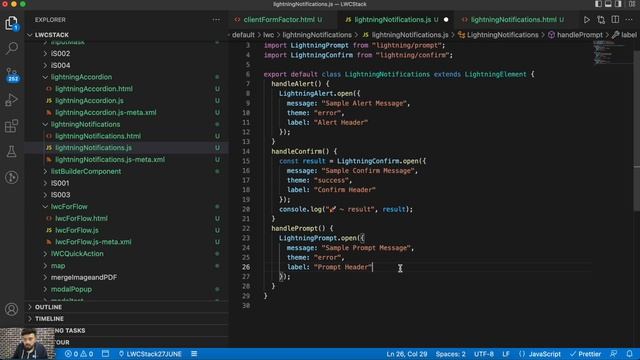Open lwcForFlow.js-meta.xml file
This screenshot has width=640, height=360.
click(93, 242)
